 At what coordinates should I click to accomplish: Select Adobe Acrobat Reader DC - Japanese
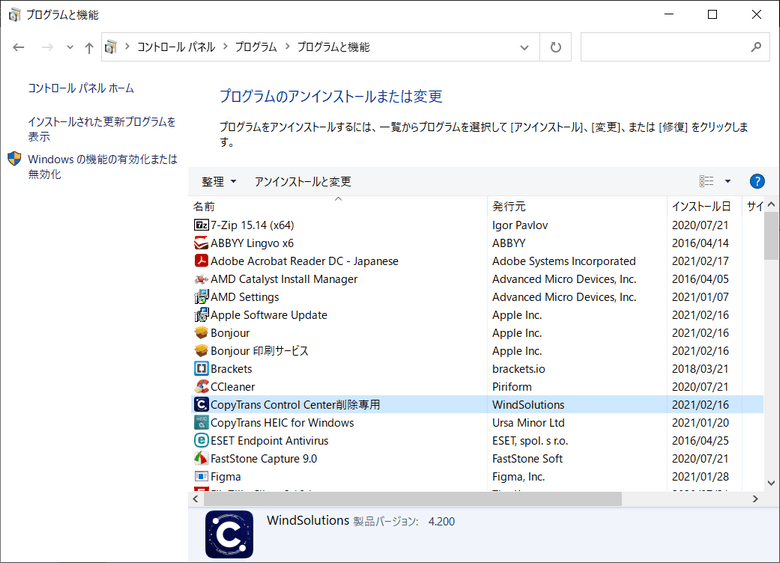click(x=478, y=261)
